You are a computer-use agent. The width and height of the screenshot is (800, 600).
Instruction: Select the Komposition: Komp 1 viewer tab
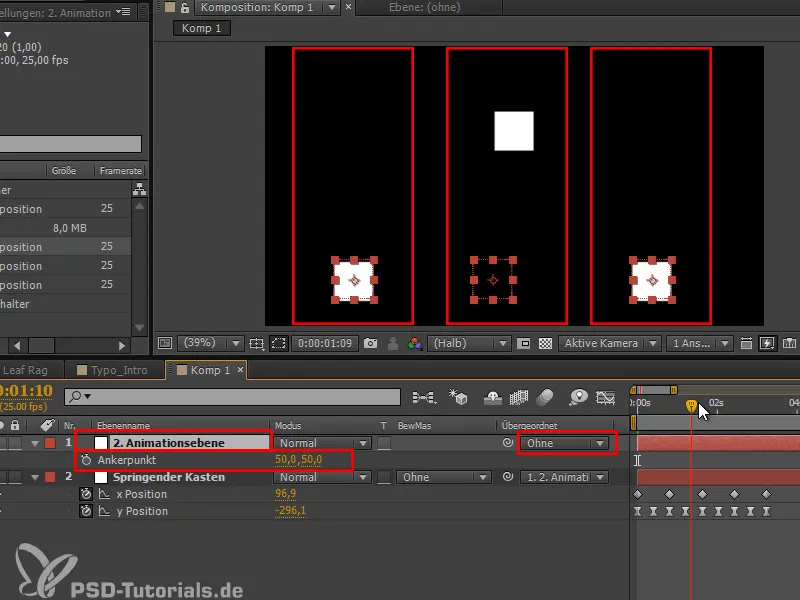point(257,7)
